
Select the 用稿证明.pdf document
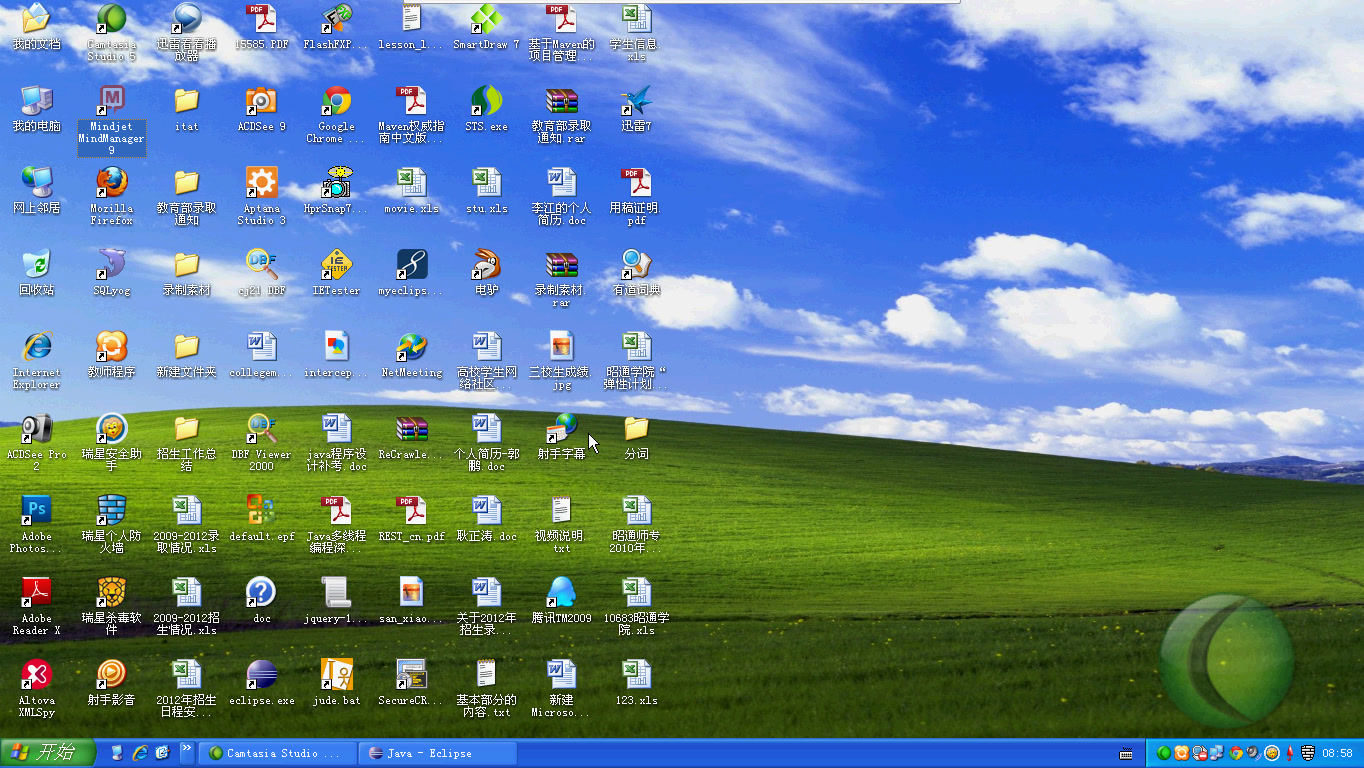pyautogui.click(x=636, y=182)
